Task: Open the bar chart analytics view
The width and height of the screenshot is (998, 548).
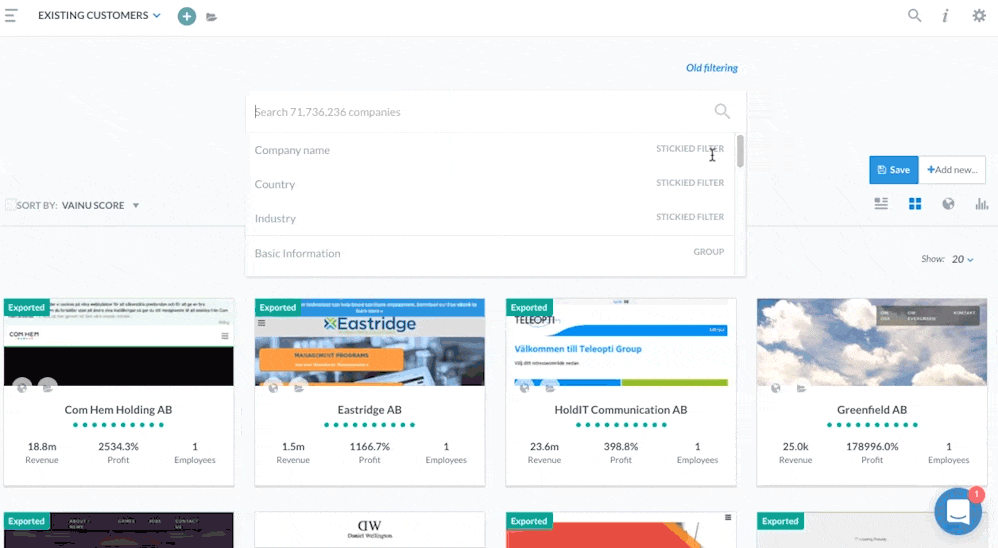Action: tap(981, 204)
